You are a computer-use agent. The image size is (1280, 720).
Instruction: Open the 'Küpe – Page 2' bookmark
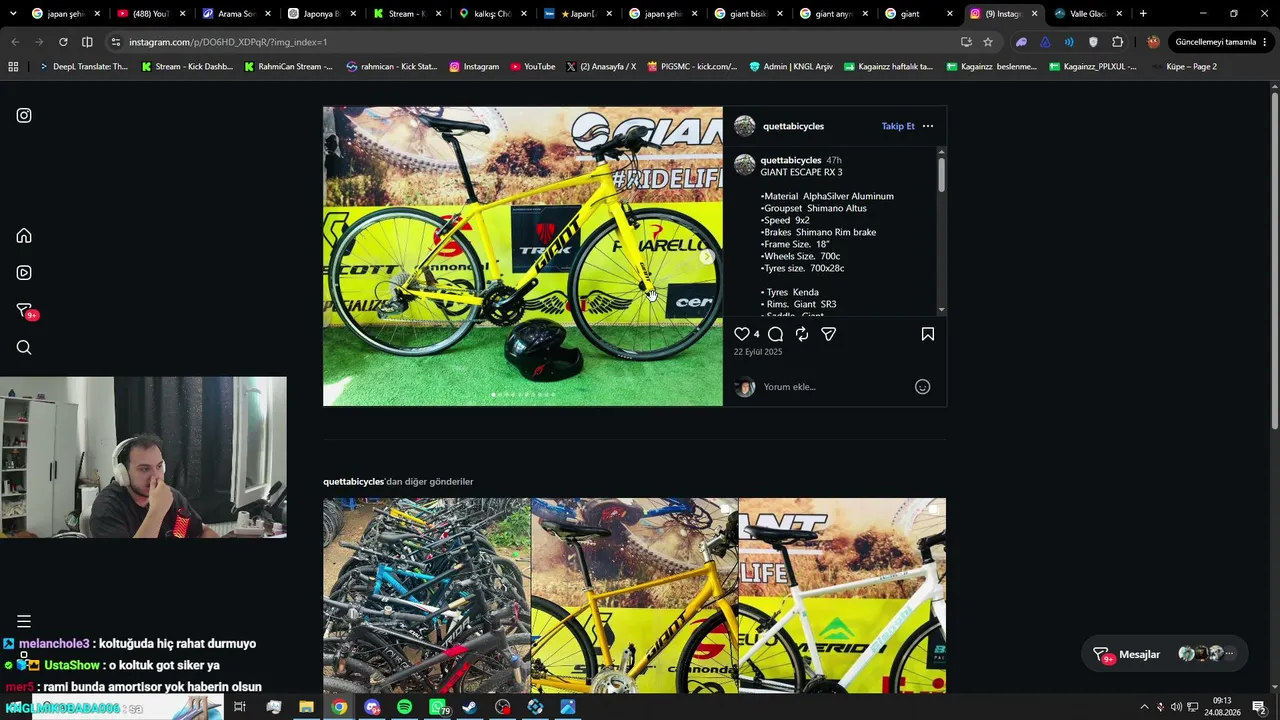coord(1184,67)
